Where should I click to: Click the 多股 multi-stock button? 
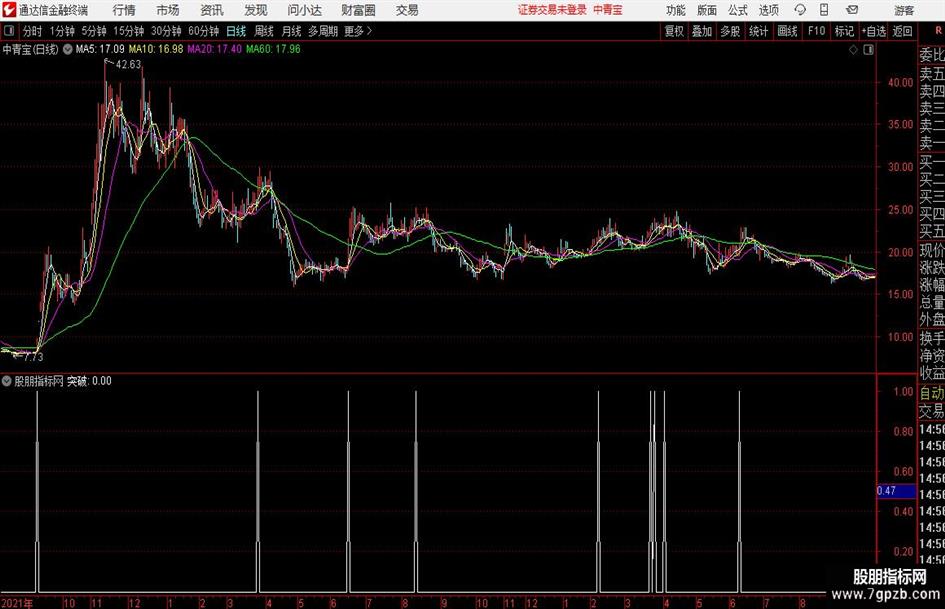click(x=730, y=31)
